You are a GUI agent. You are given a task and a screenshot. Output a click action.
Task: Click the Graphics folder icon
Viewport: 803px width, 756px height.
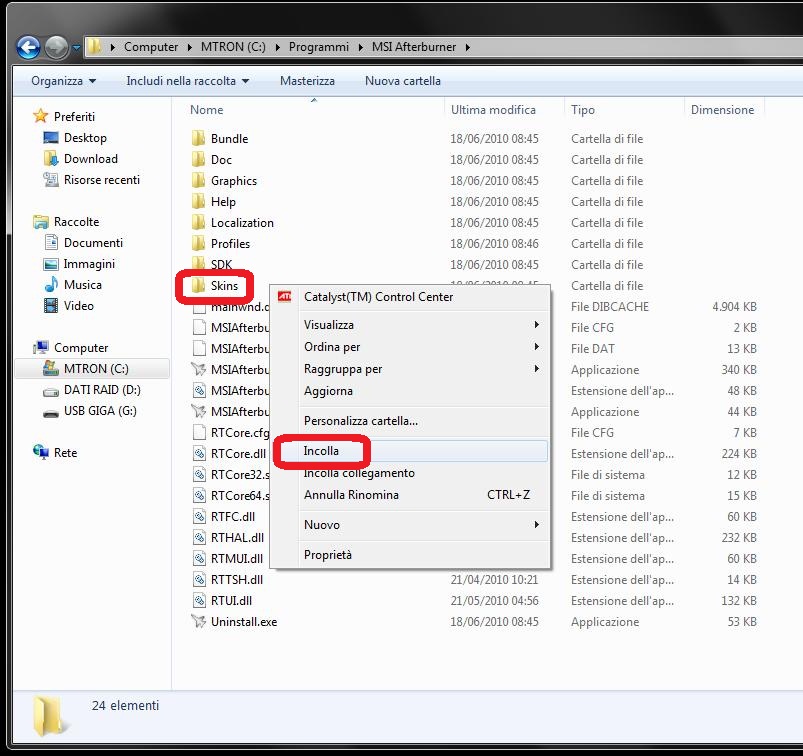[x=198, y=180]
